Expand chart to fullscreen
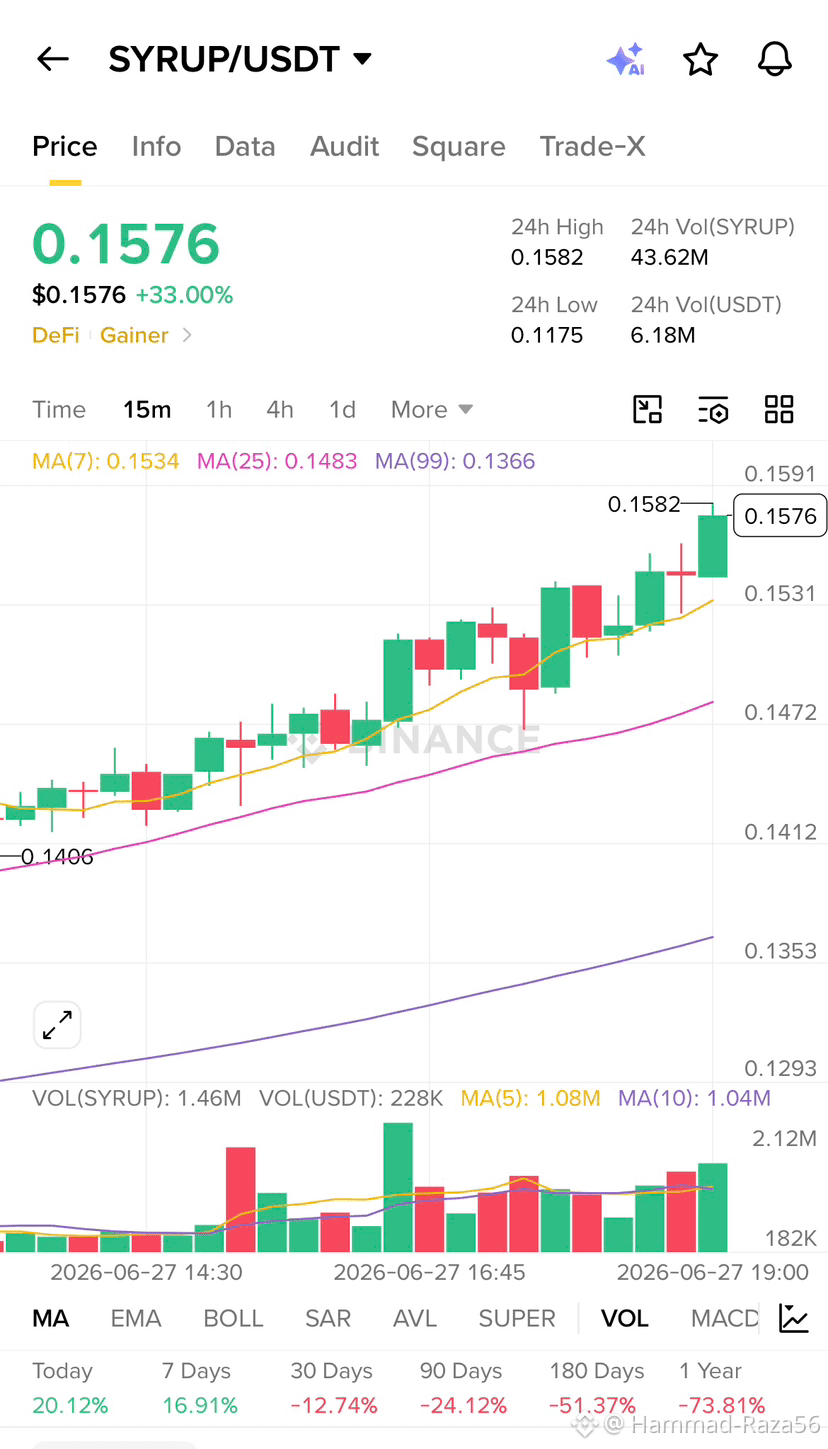Viewport: 828px width, 1449px height. point(57,1025)
